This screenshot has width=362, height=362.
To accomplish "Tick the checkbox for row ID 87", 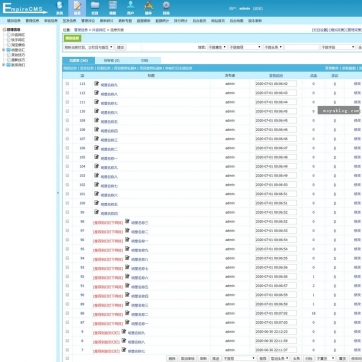I will click(x=67, y=322).
